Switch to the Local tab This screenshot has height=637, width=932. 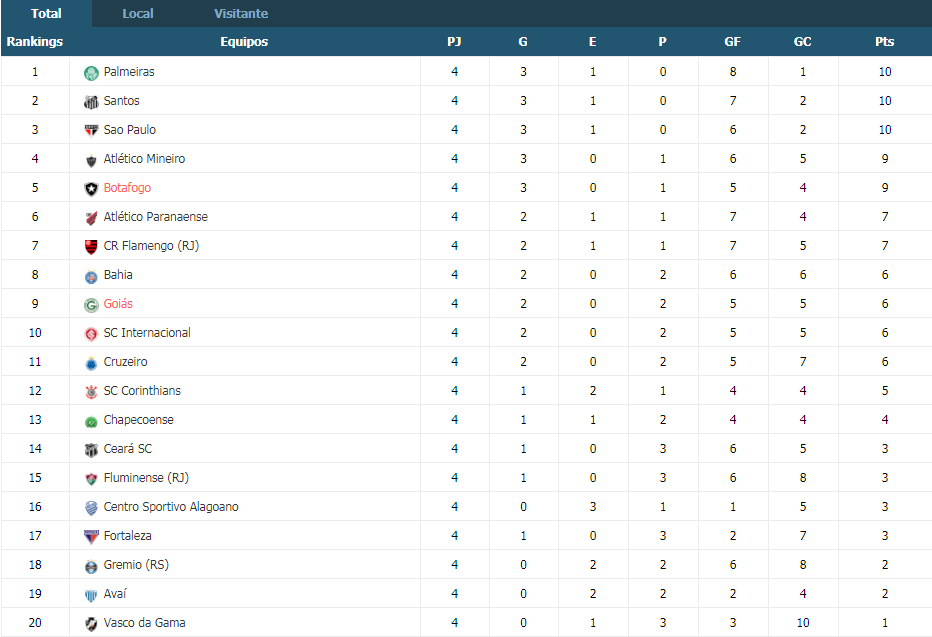[138, 14]
